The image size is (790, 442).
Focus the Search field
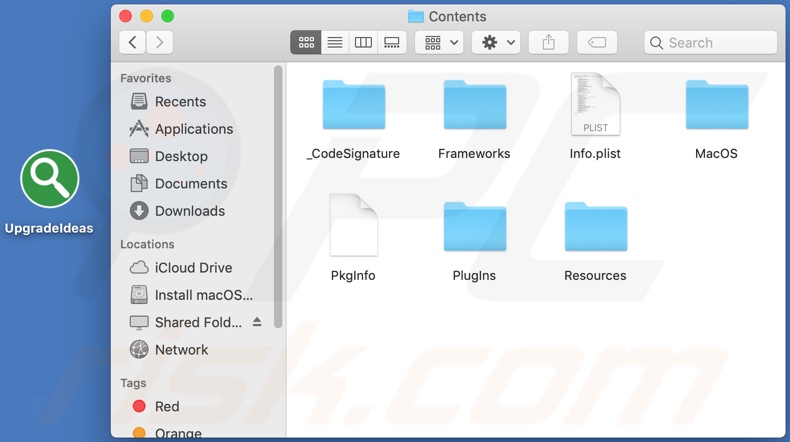click(x=710, y=43)
